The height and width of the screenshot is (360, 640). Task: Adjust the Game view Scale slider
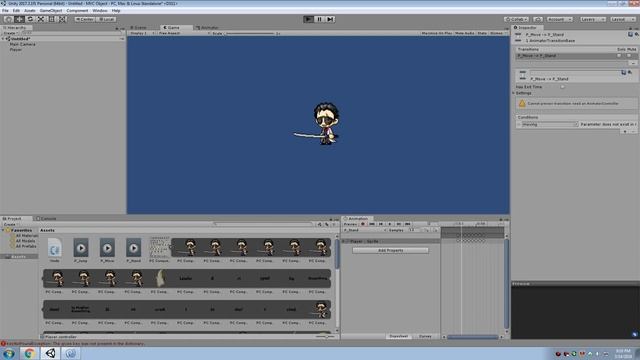pos(250,33)
